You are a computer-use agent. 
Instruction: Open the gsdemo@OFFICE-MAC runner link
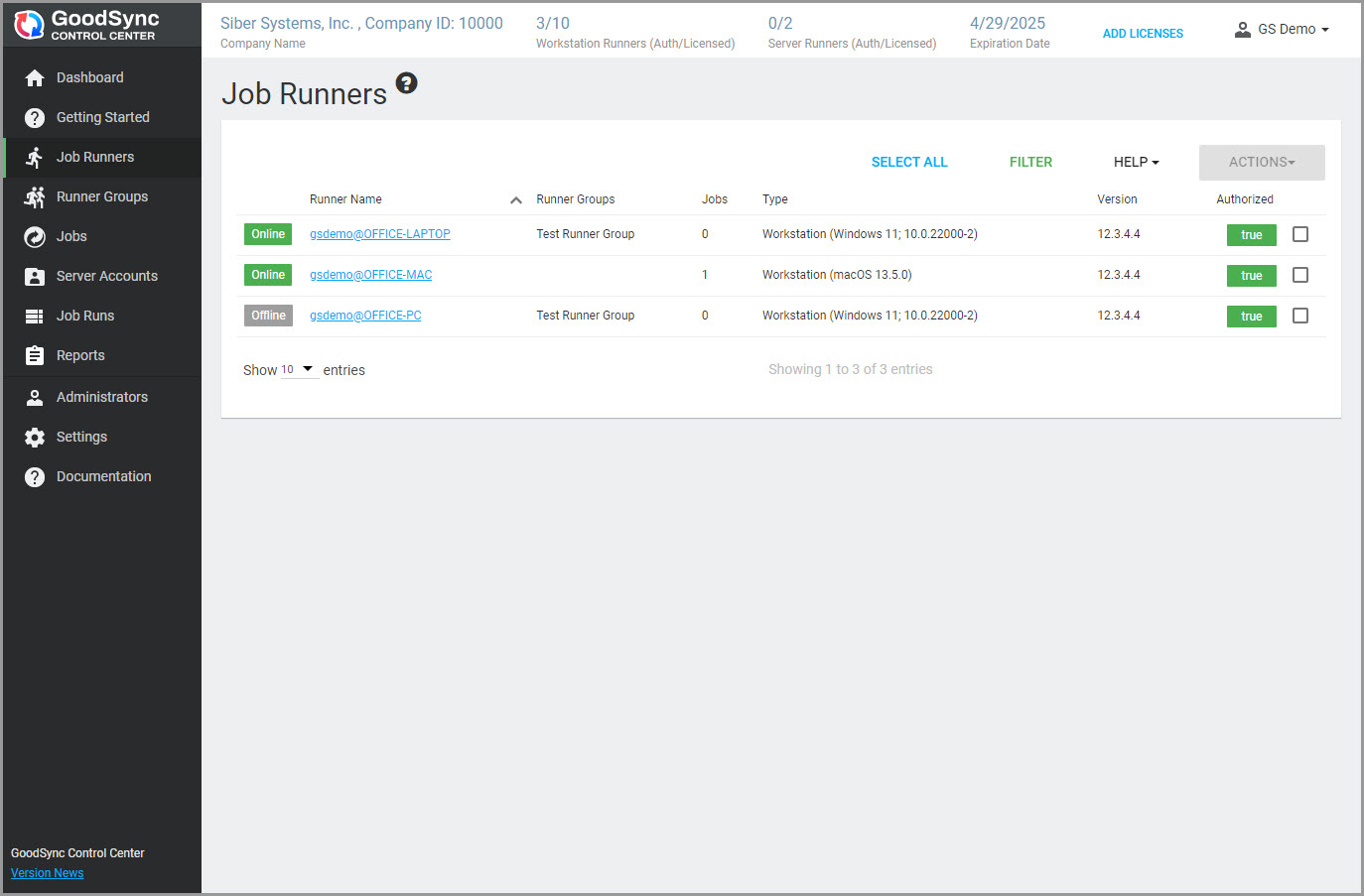(370, 275)
